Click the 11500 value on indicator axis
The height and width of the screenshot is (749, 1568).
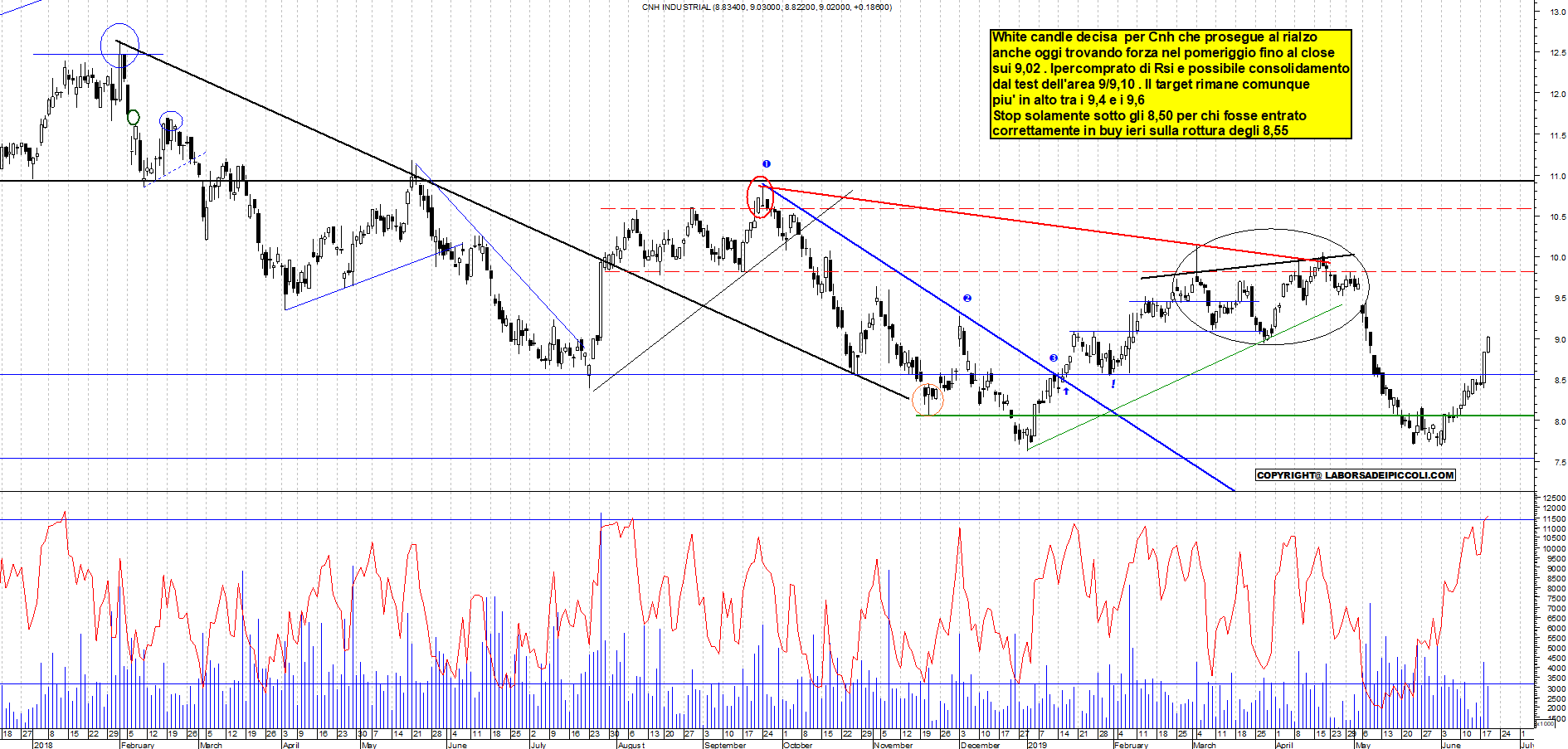click(x=1554, y=519)
